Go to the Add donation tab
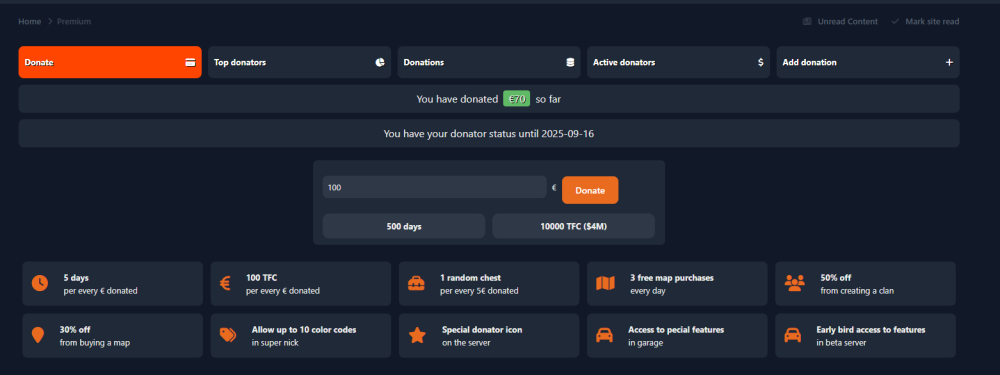Image resolution: width=1000 pixels, height=375 pixels. point(868,62)
